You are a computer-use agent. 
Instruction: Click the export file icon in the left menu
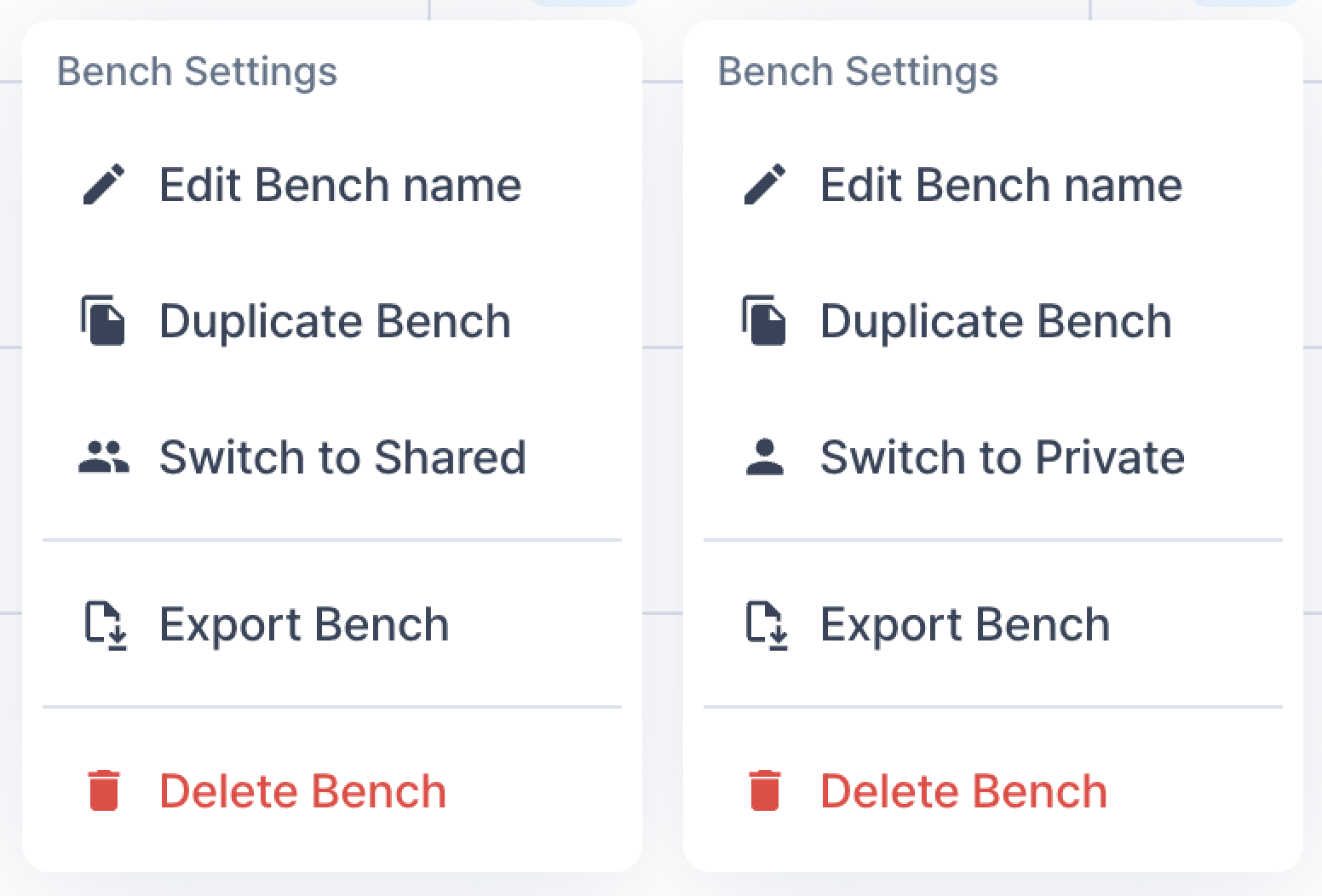coord(106,625)
